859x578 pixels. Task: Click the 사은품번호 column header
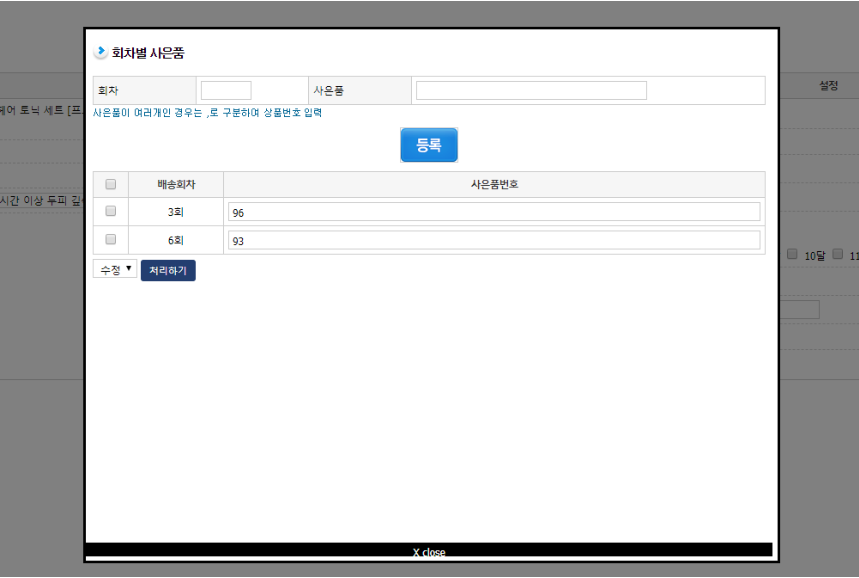pyautogui.click(x=494, y=185)
